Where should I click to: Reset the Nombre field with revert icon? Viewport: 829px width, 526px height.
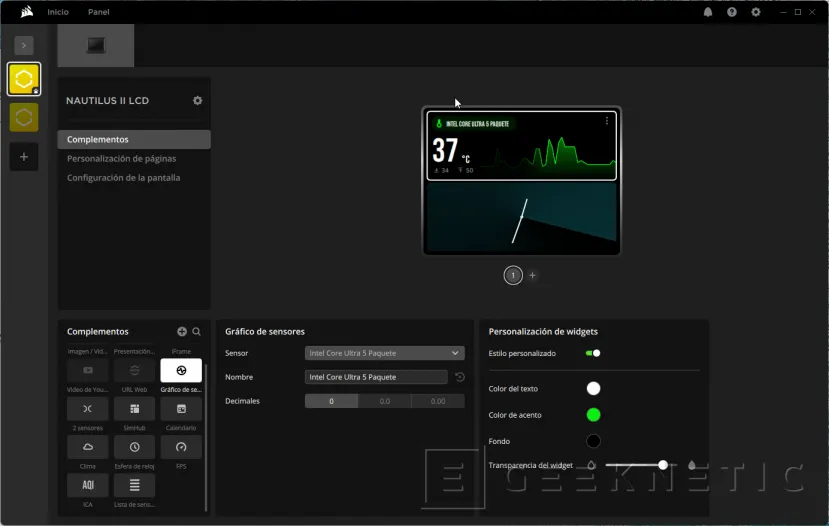click(x=459, y=377)
